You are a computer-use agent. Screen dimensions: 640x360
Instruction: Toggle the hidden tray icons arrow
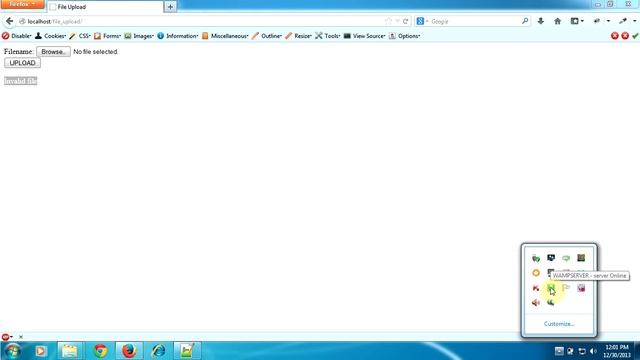pos(559,351)
